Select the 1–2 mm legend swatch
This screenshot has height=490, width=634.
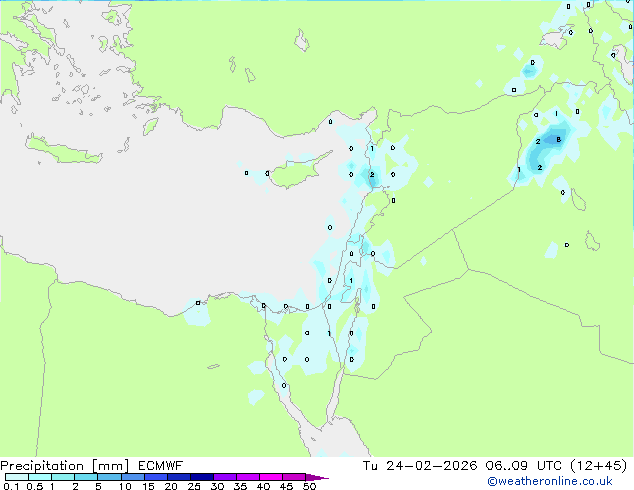tap(63, 477)
